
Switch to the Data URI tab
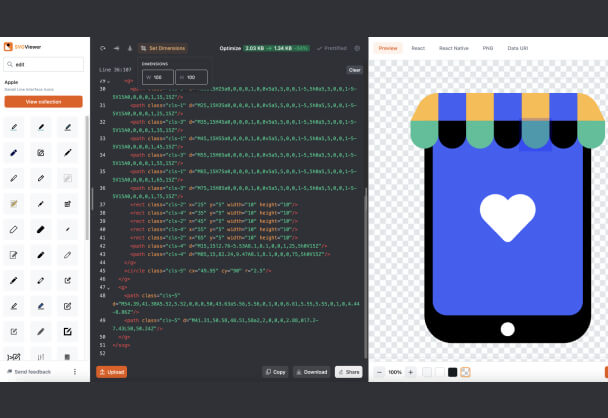click(519, 47)
